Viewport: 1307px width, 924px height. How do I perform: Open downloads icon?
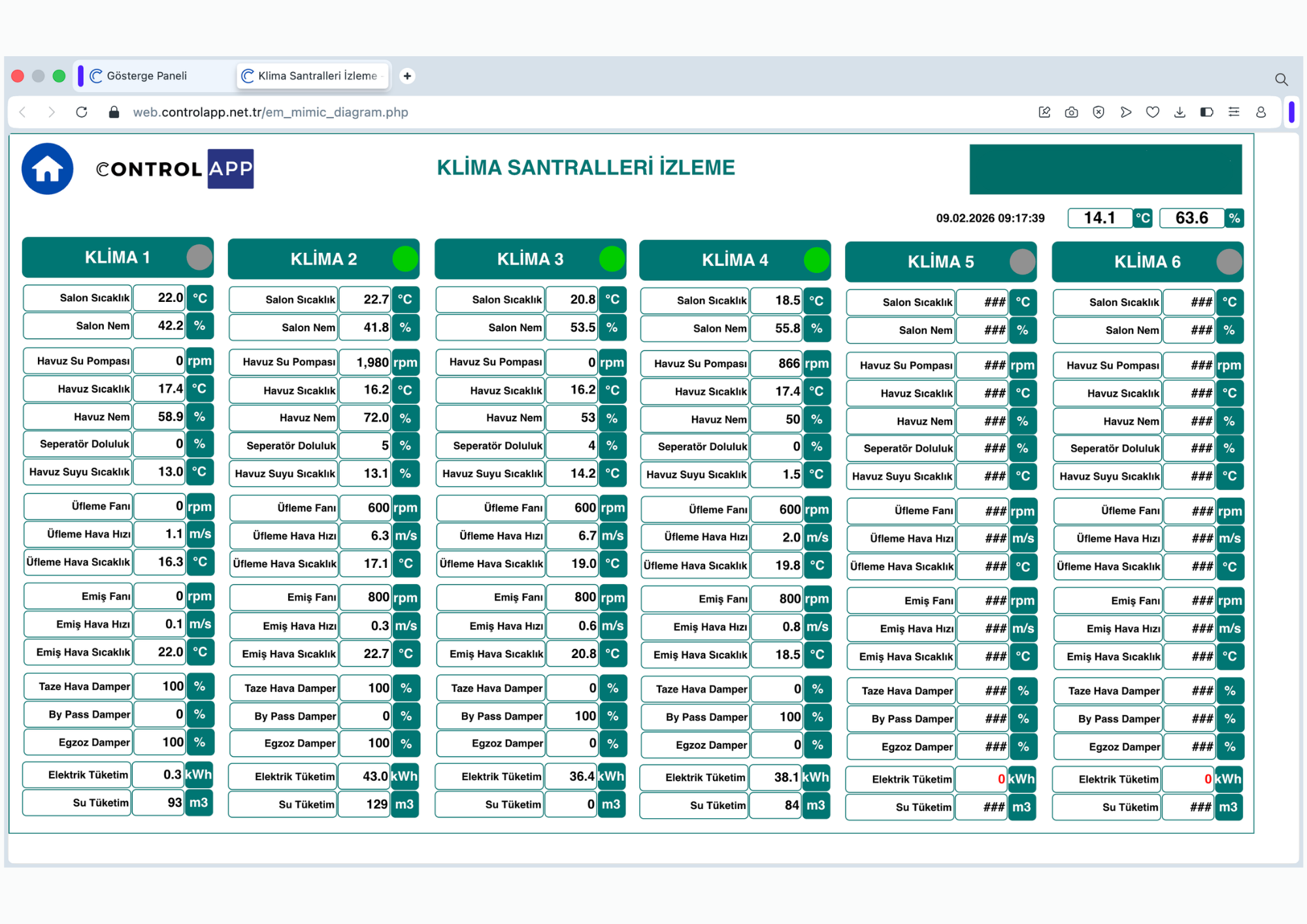[1180, 112]
